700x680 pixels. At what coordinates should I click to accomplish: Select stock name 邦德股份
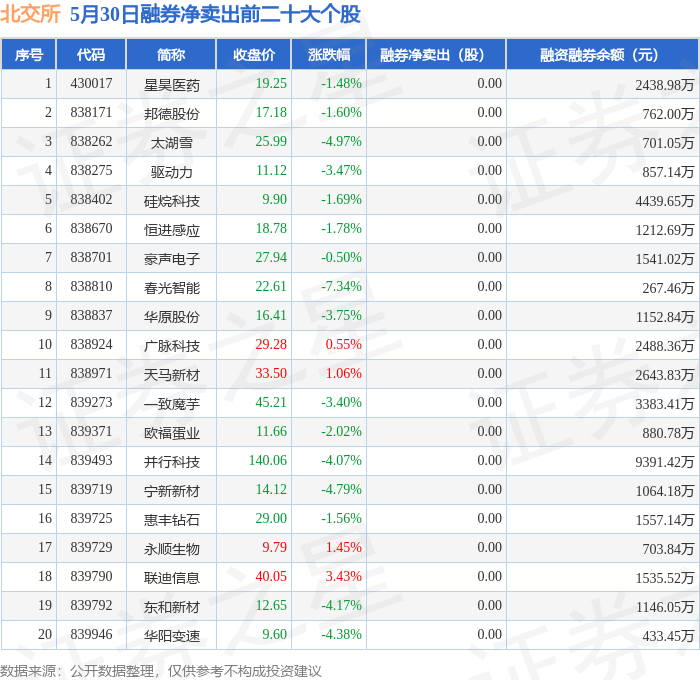[171, 114]
